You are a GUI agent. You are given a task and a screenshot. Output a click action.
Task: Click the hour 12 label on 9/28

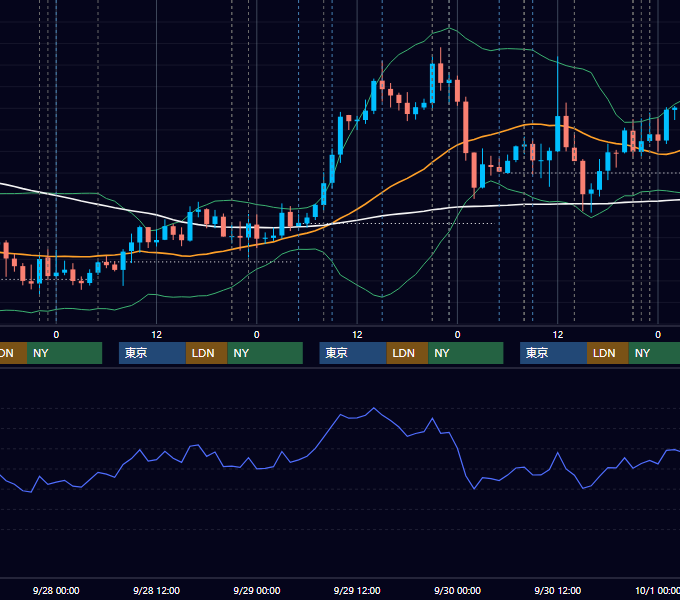pyautogui.click(x=157, y=335)
